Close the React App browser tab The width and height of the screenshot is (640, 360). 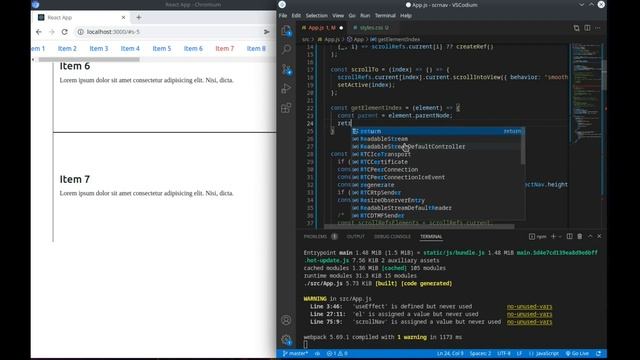pos(123,18)
